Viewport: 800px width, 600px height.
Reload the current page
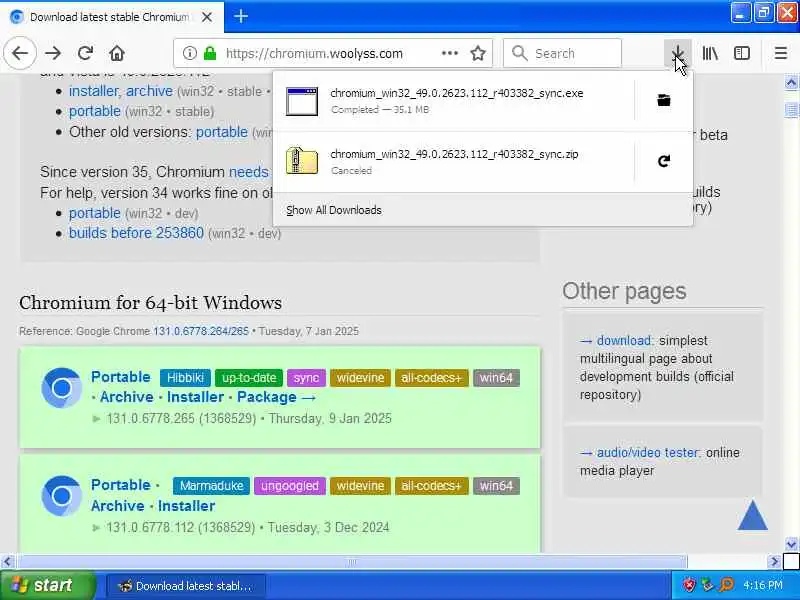pos(85,53)
